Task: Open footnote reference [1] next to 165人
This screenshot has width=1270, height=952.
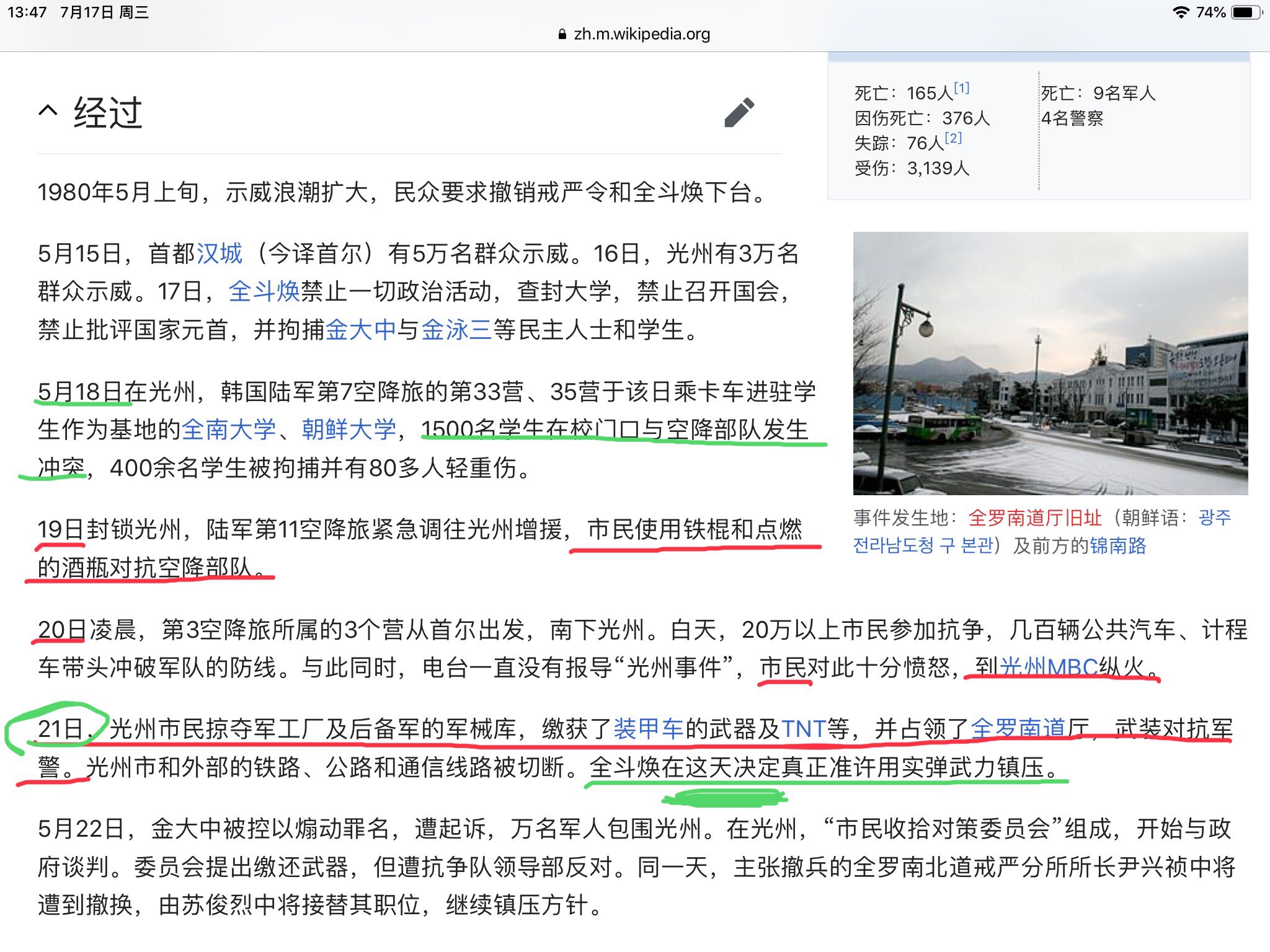Action: coord(961,88)
